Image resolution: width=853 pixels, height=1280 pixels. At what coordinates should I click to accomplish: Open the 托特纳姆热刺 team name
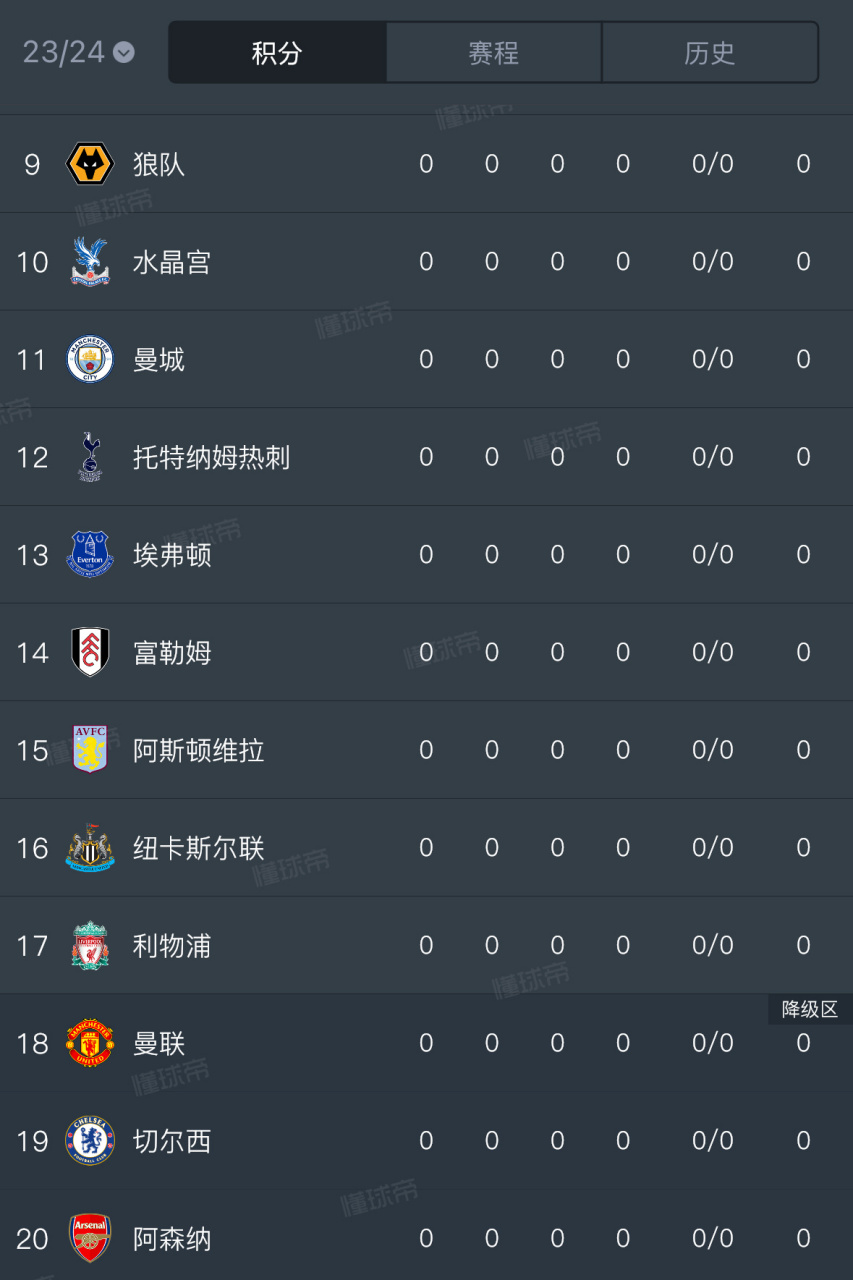coord(211,457)
